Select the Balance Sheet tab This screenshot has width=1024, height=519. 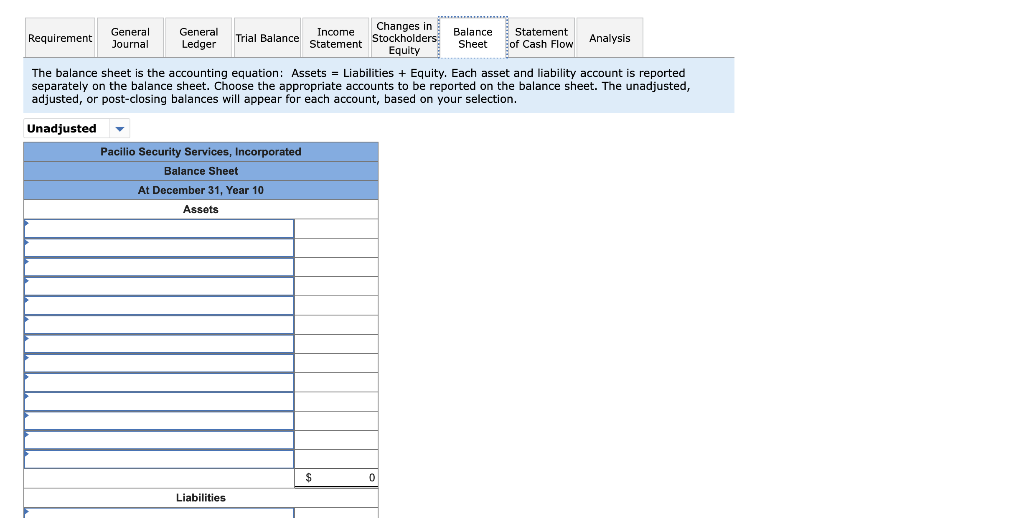(473, 38)
